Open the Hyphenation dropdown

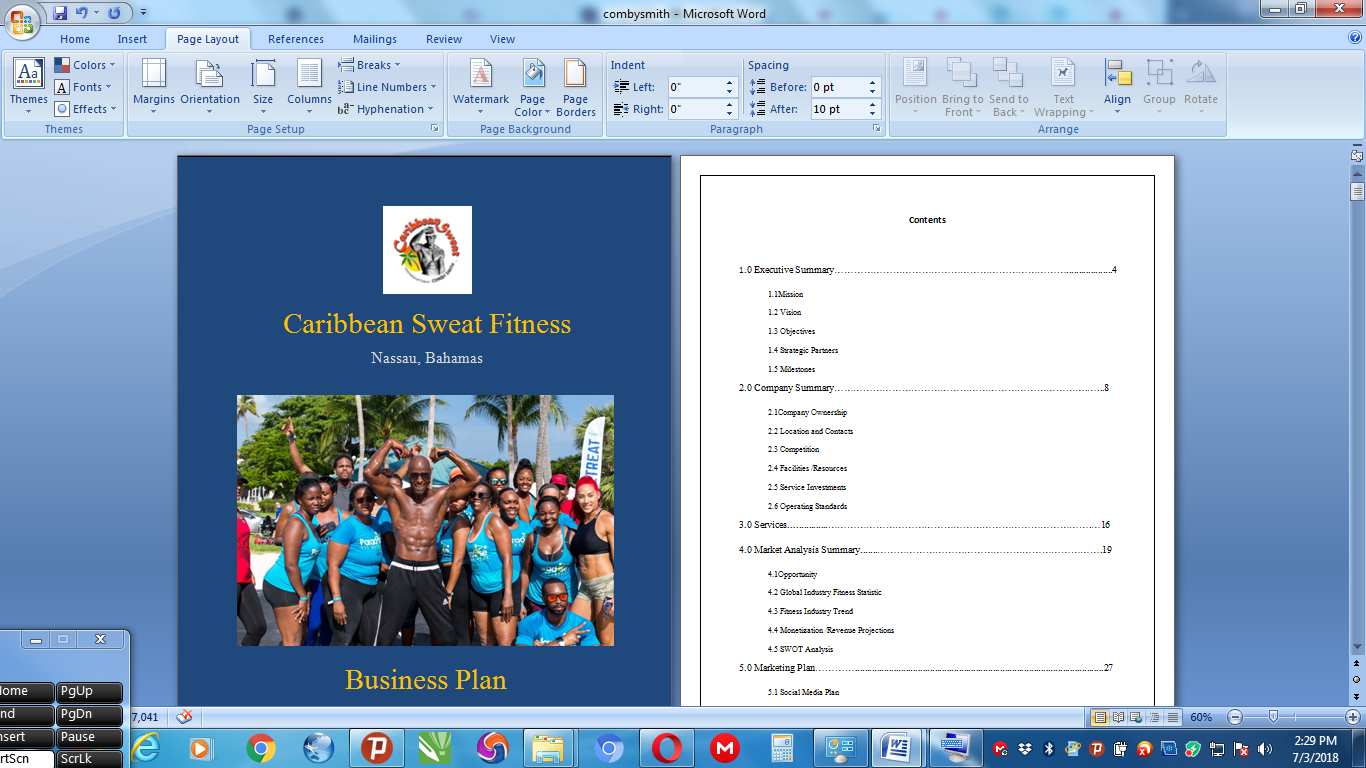(386, 109)
